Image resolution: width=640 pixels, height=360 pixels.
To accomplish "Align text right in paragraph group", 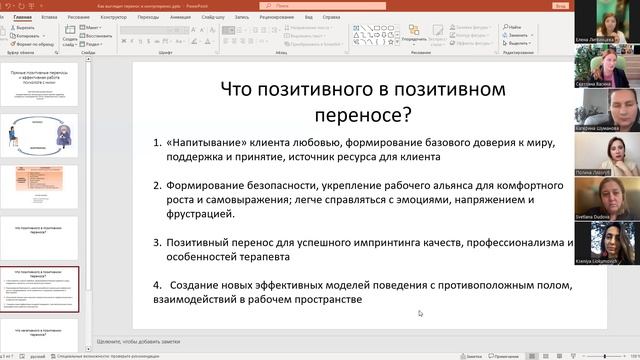I will point(242,41).
